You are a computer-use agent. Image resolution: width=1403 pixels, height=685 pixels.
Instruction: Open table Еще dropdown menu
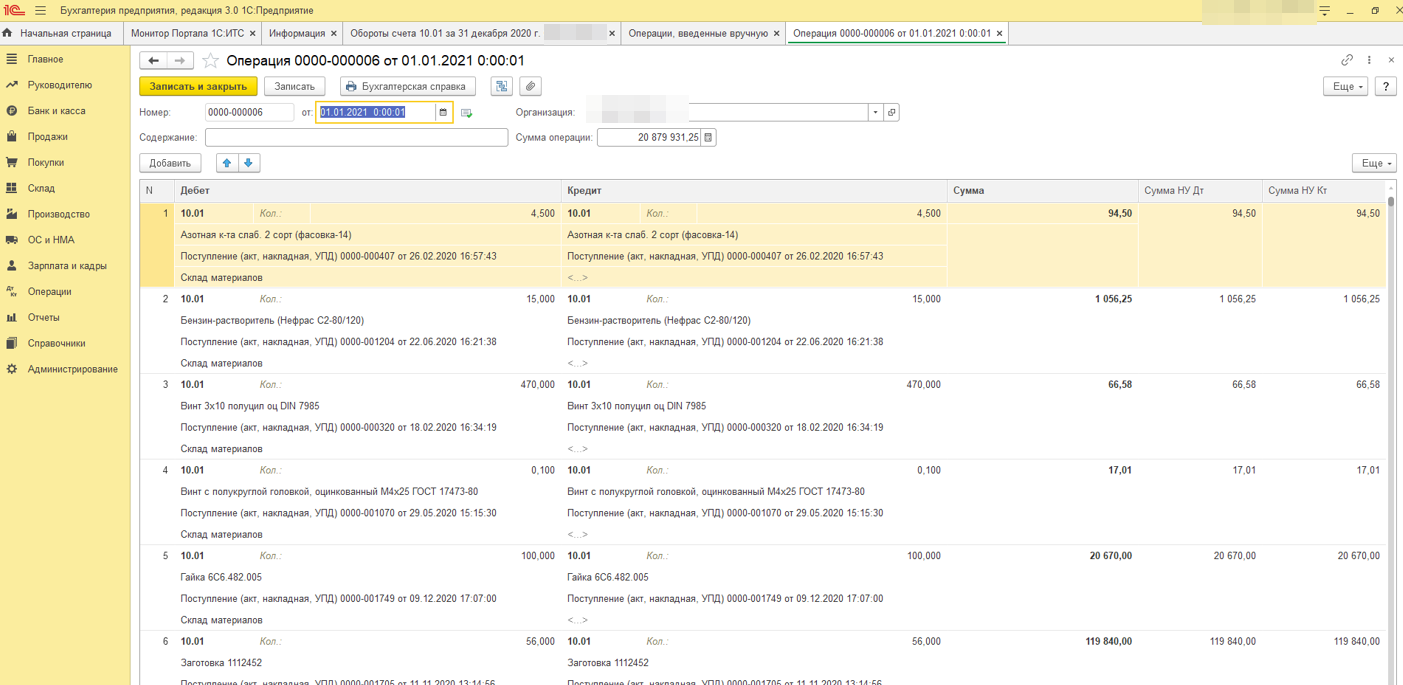click(x=1374, y=163)
